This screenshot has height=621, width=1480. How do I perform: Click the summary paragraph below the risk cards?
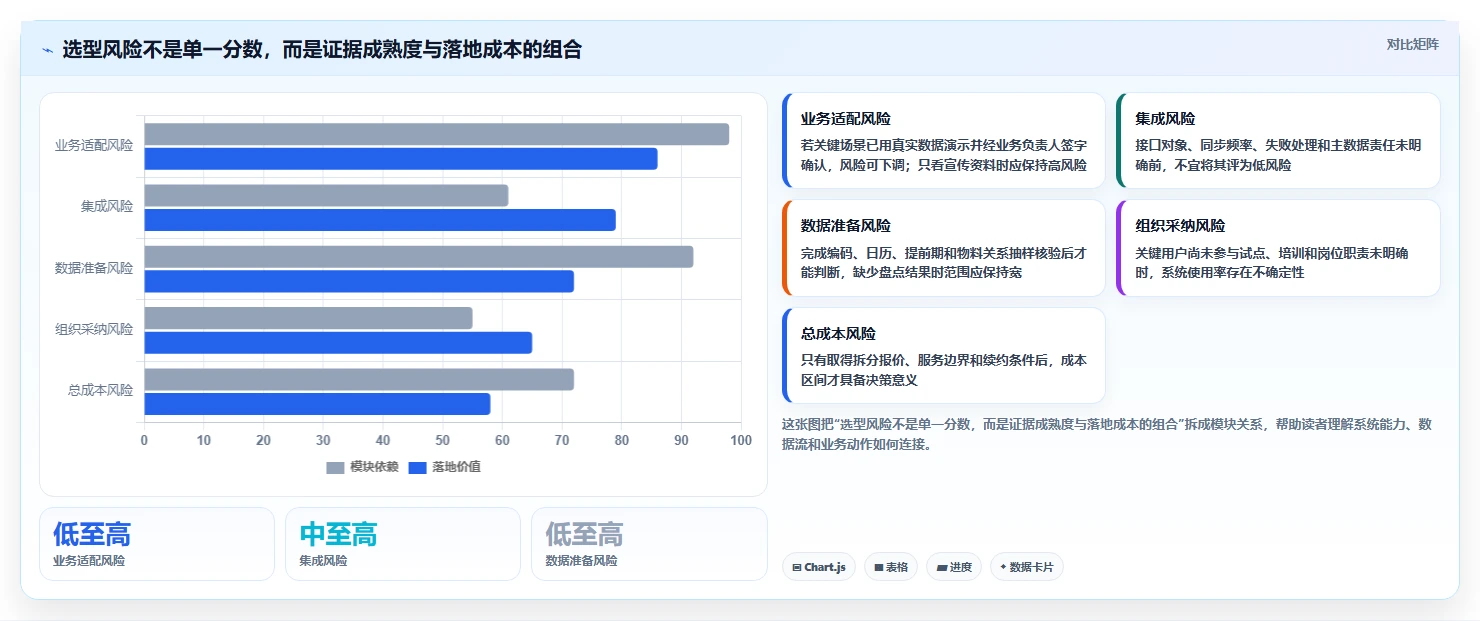[1107, 434]
